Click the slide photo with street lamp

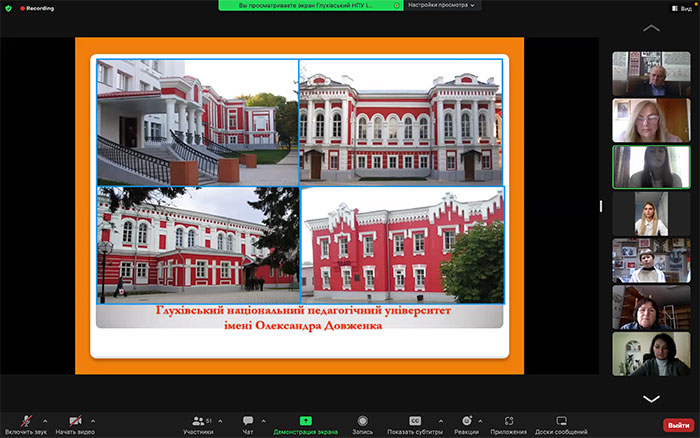click(x=198, y=245)
